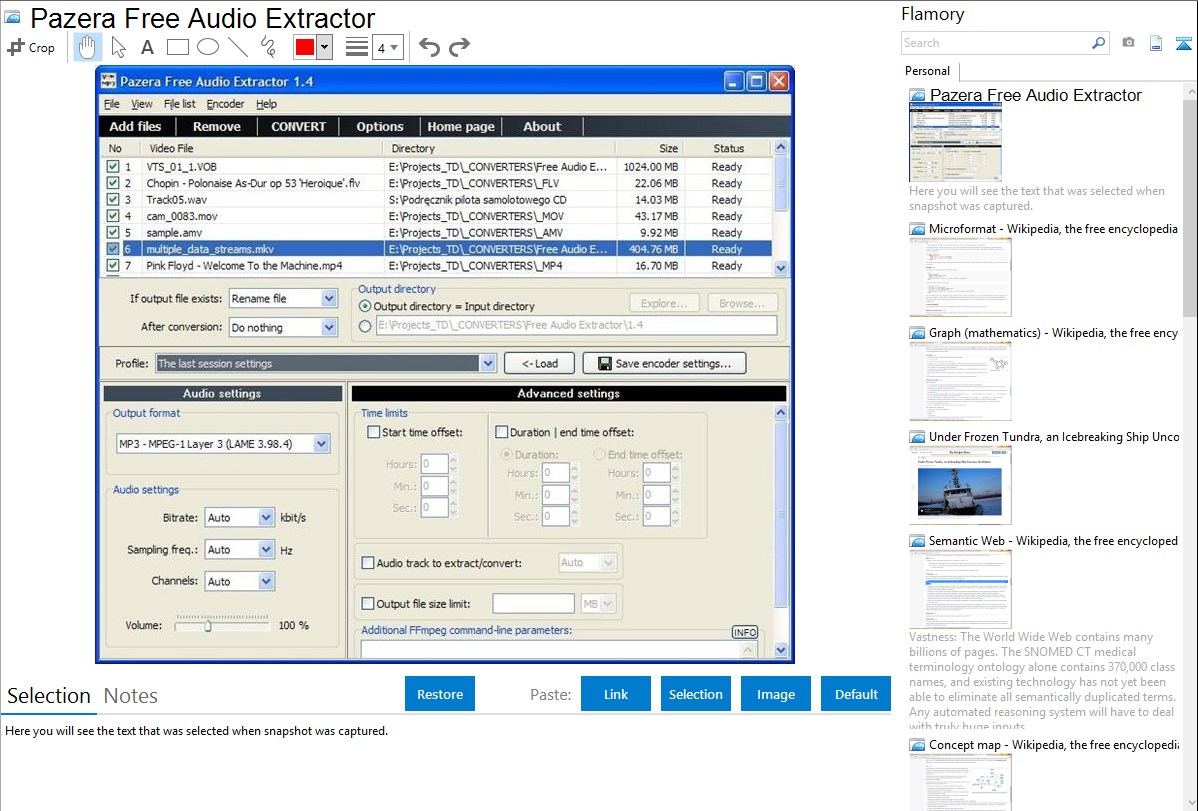
Task: Click the Flamory app icon at top right
Action: coord(1183,43)
